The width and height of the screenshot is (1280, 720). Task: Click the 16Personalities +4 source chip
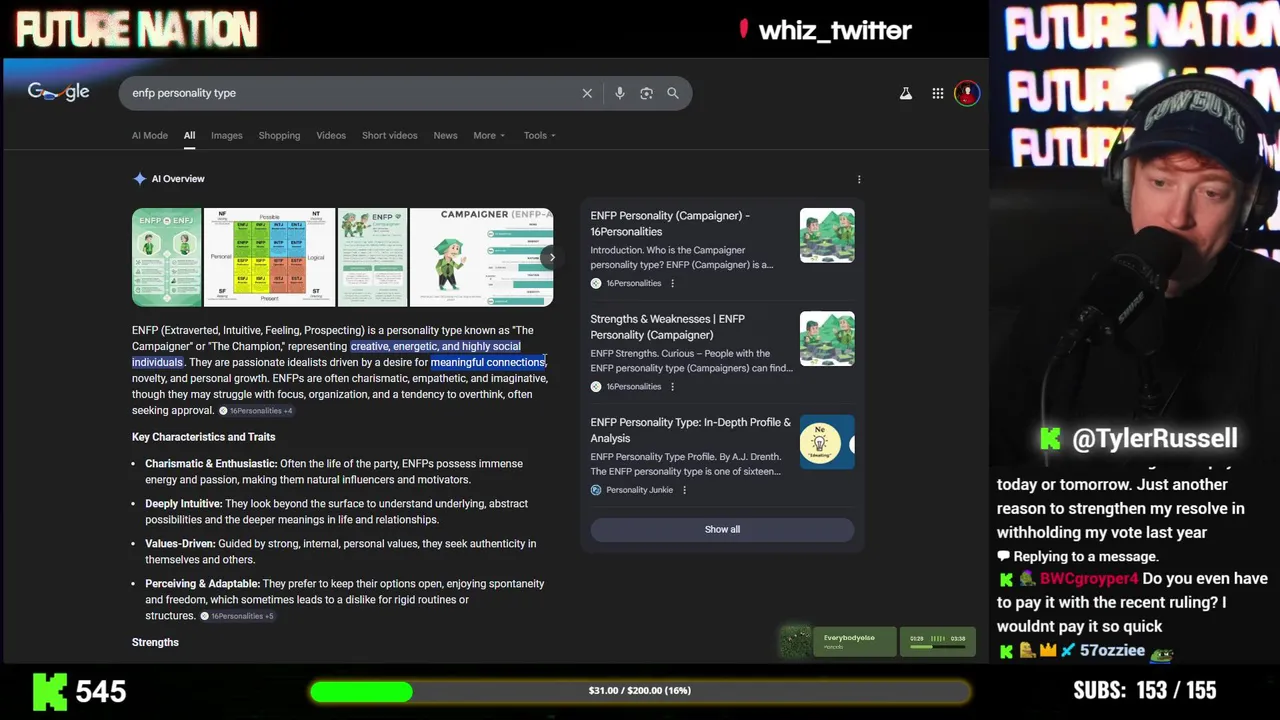(257, 411)
